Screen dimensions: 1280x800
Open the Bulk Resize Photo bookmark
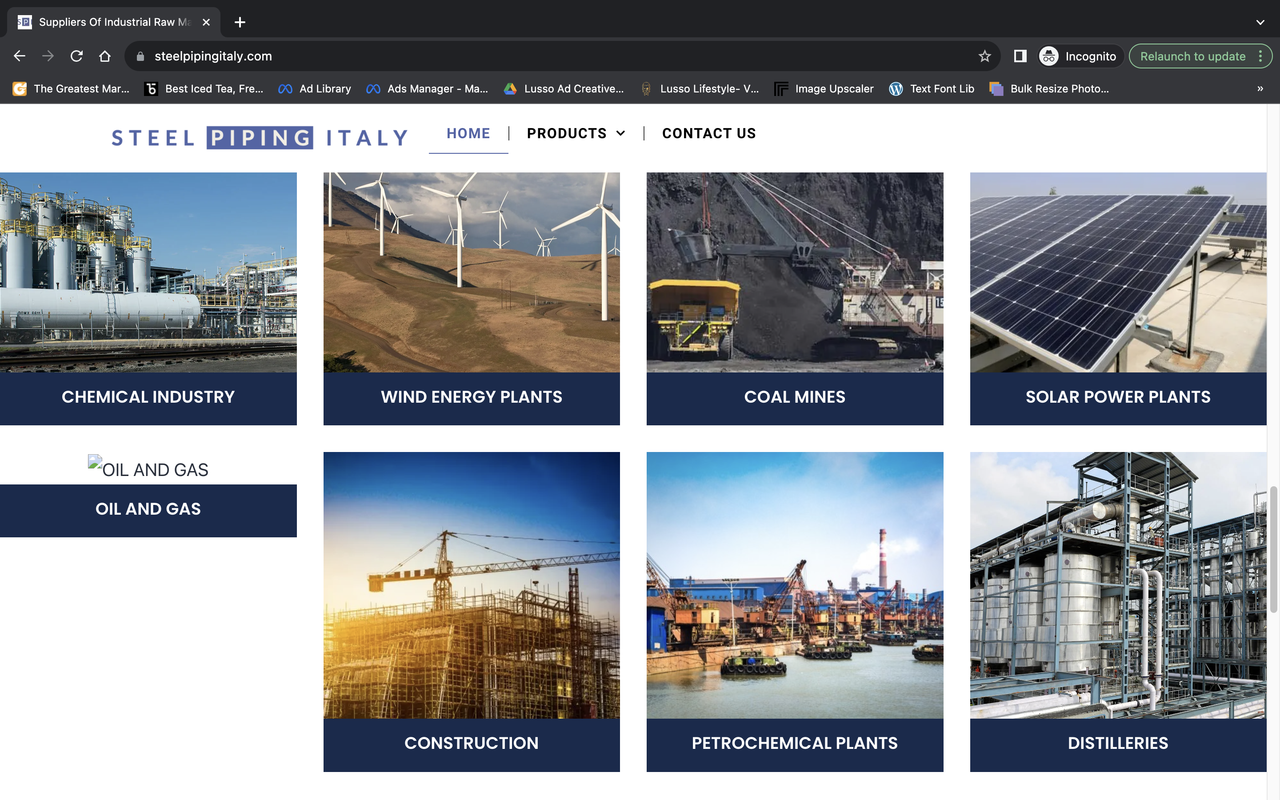click(x=1049, y=89)
